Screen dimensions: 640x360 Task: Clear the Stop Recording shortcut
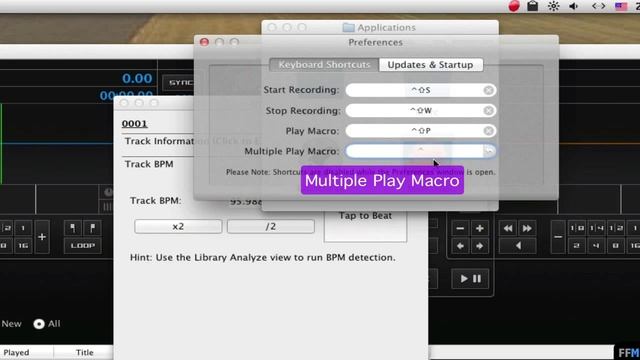[488, 111]
